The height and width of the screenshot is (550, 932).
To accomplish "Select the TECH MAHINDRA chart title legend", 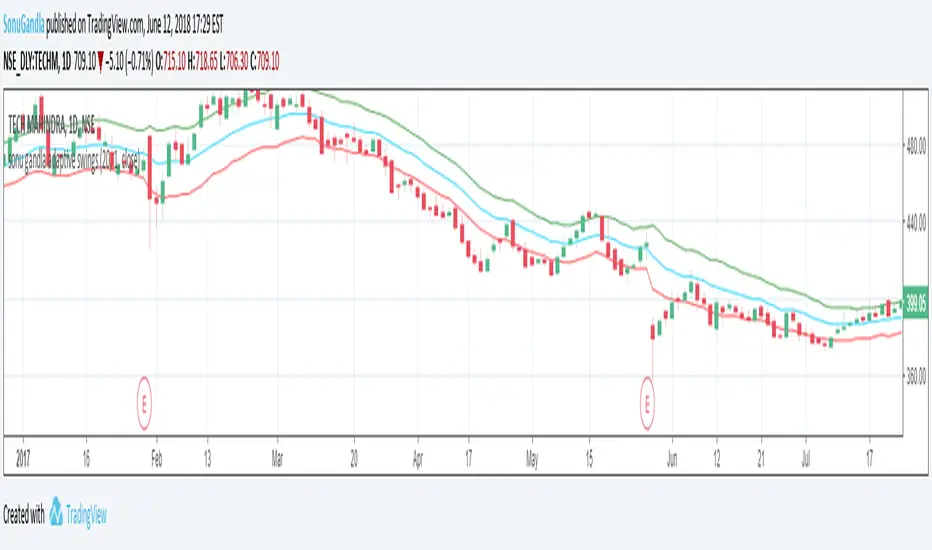I will pos(51,124).
